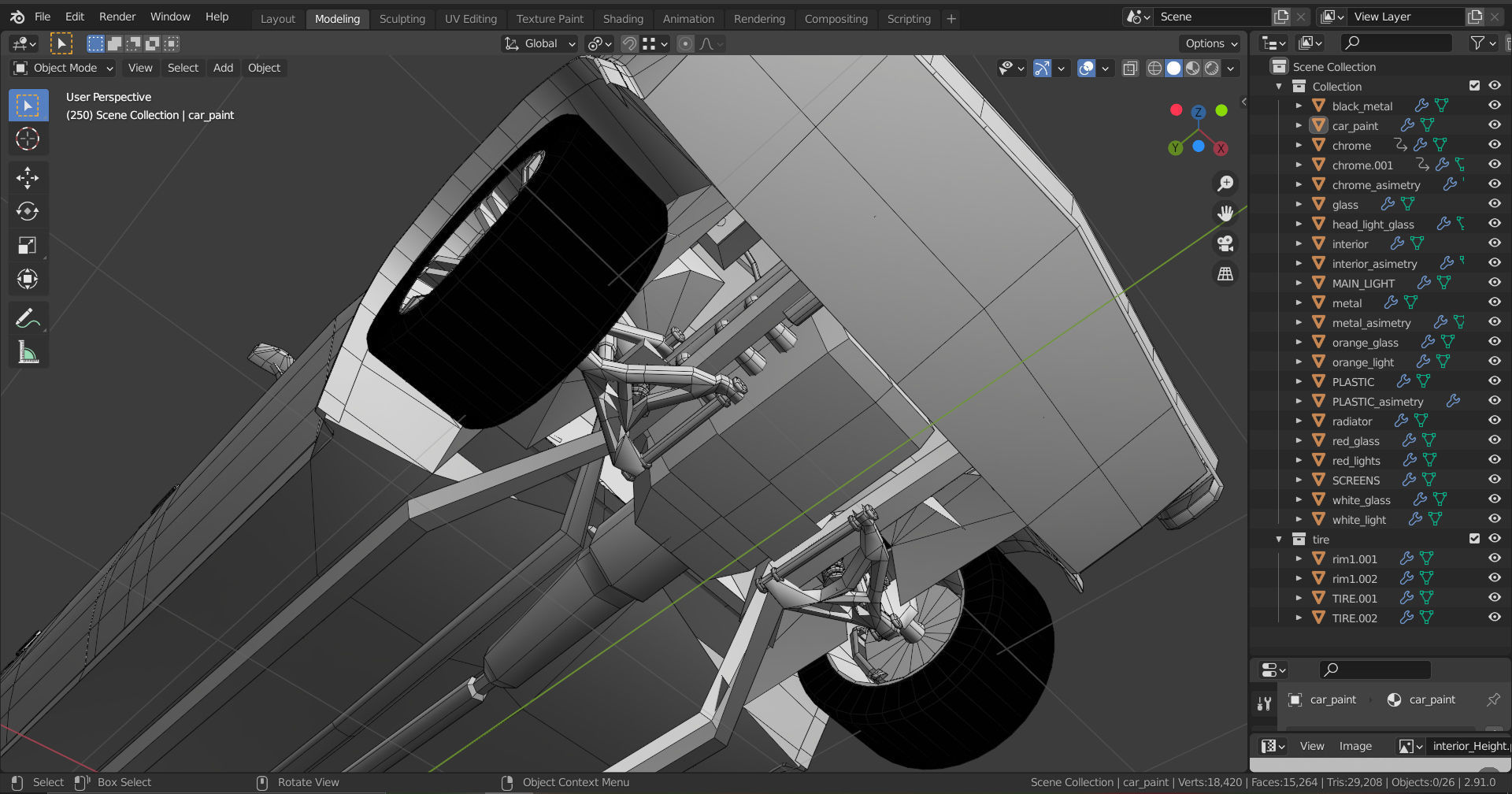Hide the glass object in outliner
This screenshot has height=794, width=1512.
point(1494,204)
